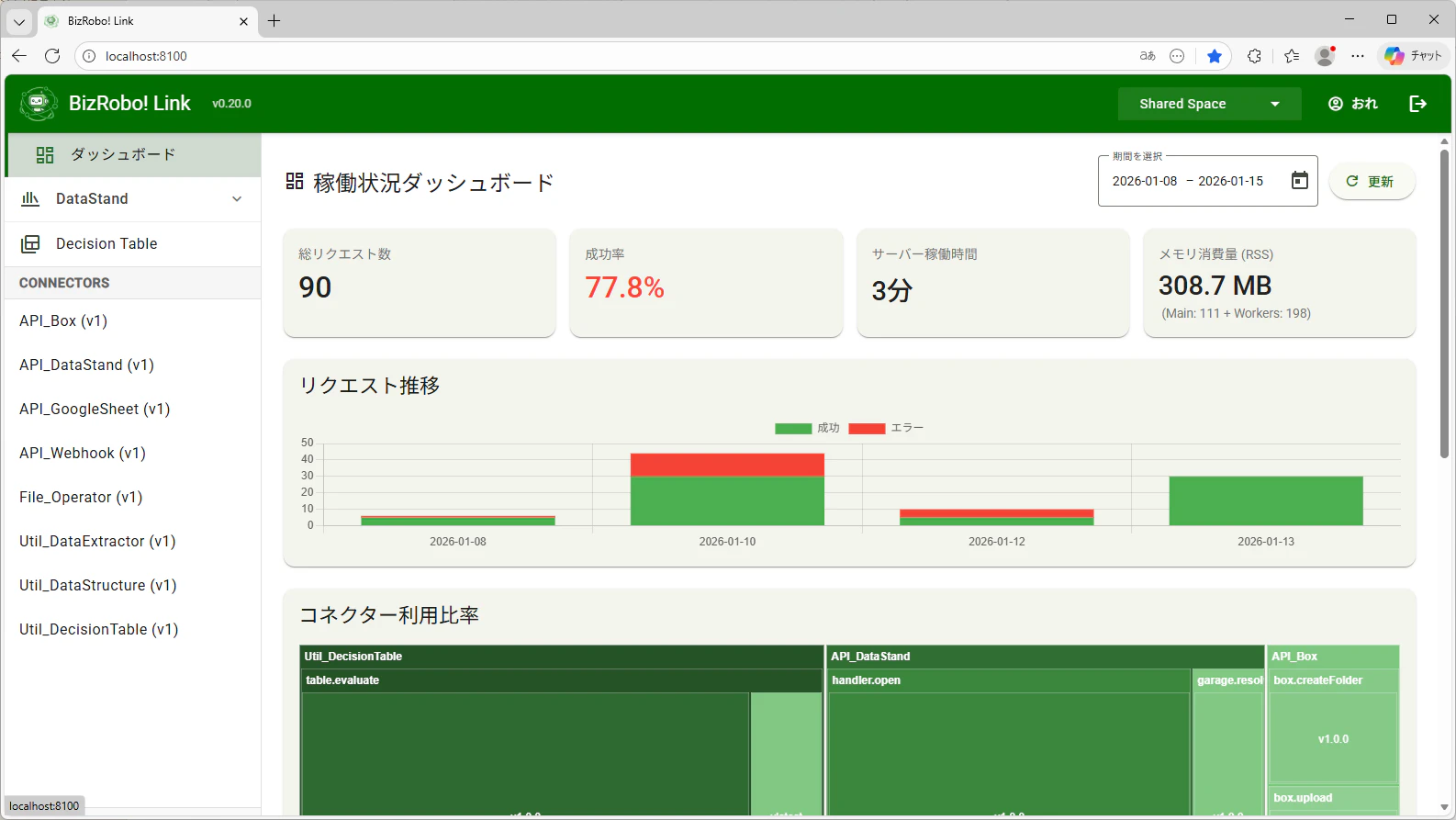Viewport: 1456px width, 820px height.
Task: Click the logout icon in header
Action: pos(1417,104)
